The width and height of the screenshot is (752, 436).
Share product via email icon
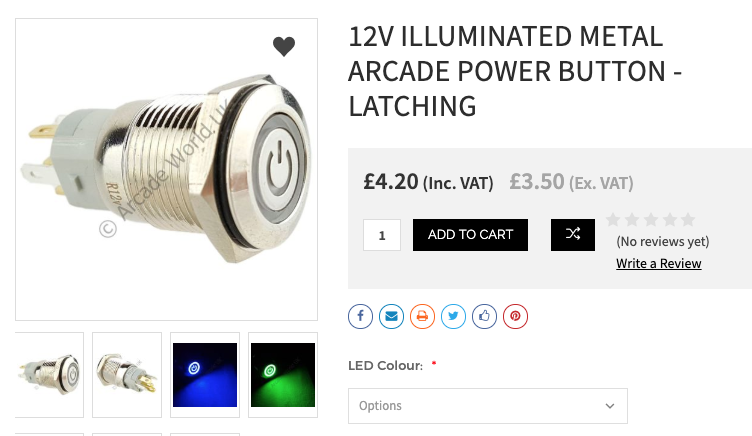coord(391,316)
